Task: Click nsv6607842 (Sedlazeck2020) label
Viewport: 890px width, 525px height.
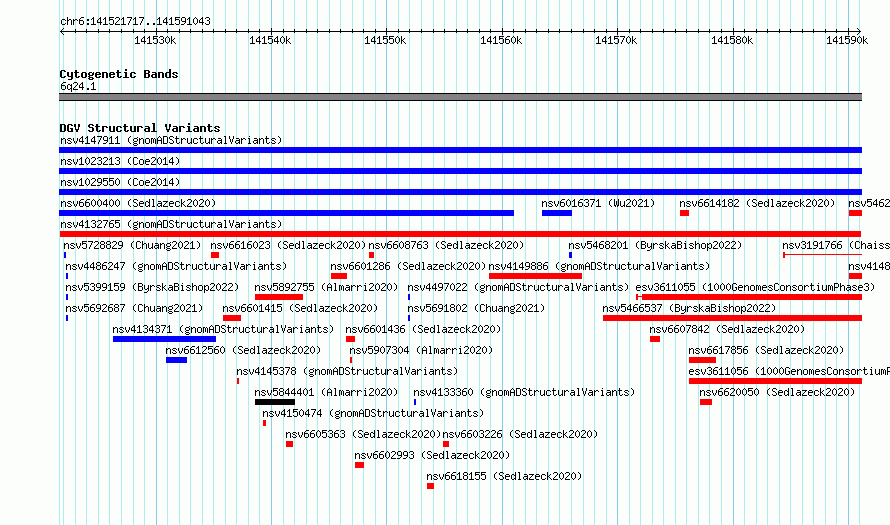Action: pos(727,329)
